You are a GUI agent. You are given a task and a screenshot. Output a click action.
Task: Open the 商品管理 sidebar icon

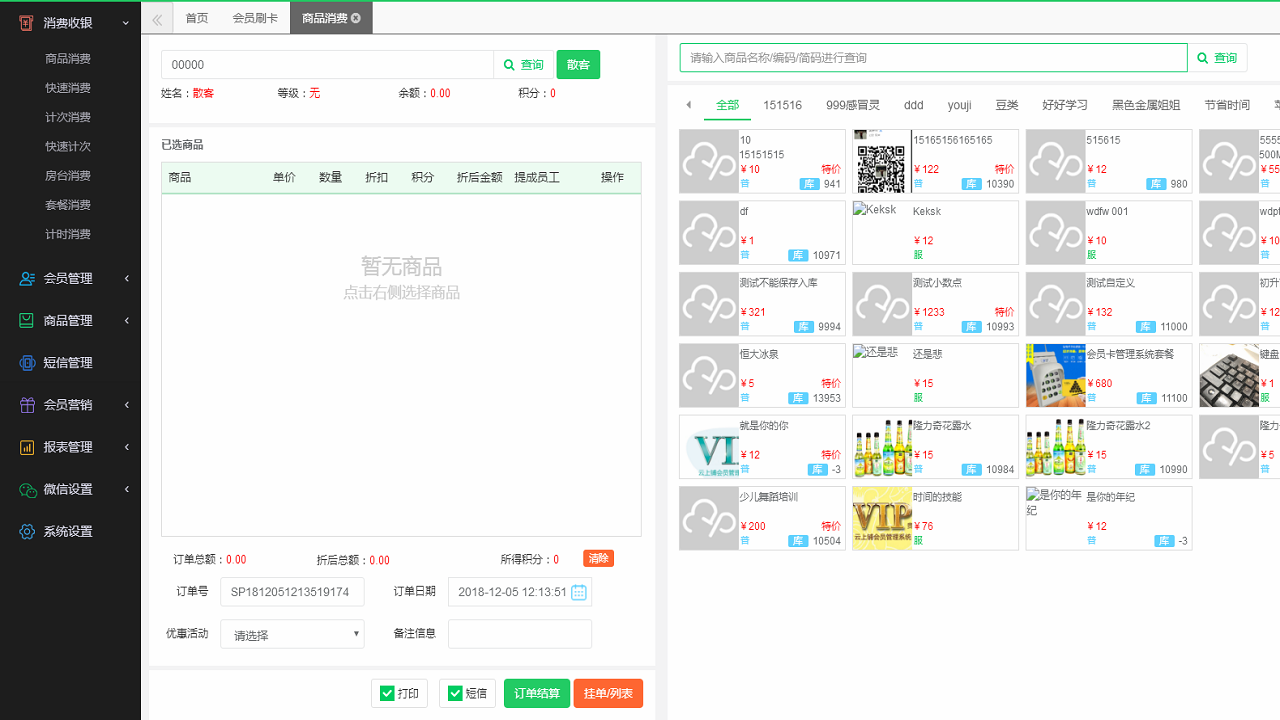point(25,320)
